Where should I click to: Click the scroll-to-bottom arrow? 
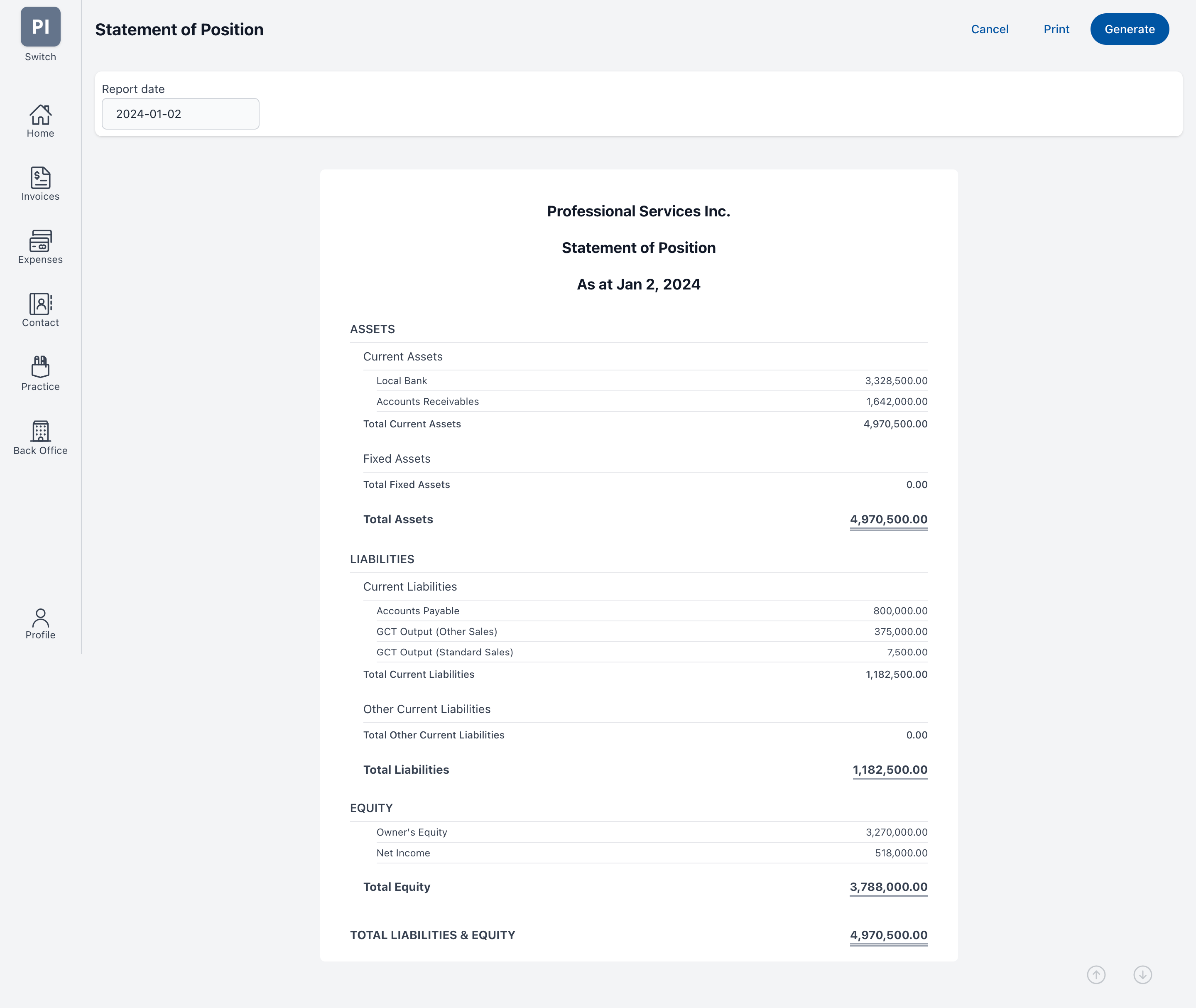tap(1143, 975)
